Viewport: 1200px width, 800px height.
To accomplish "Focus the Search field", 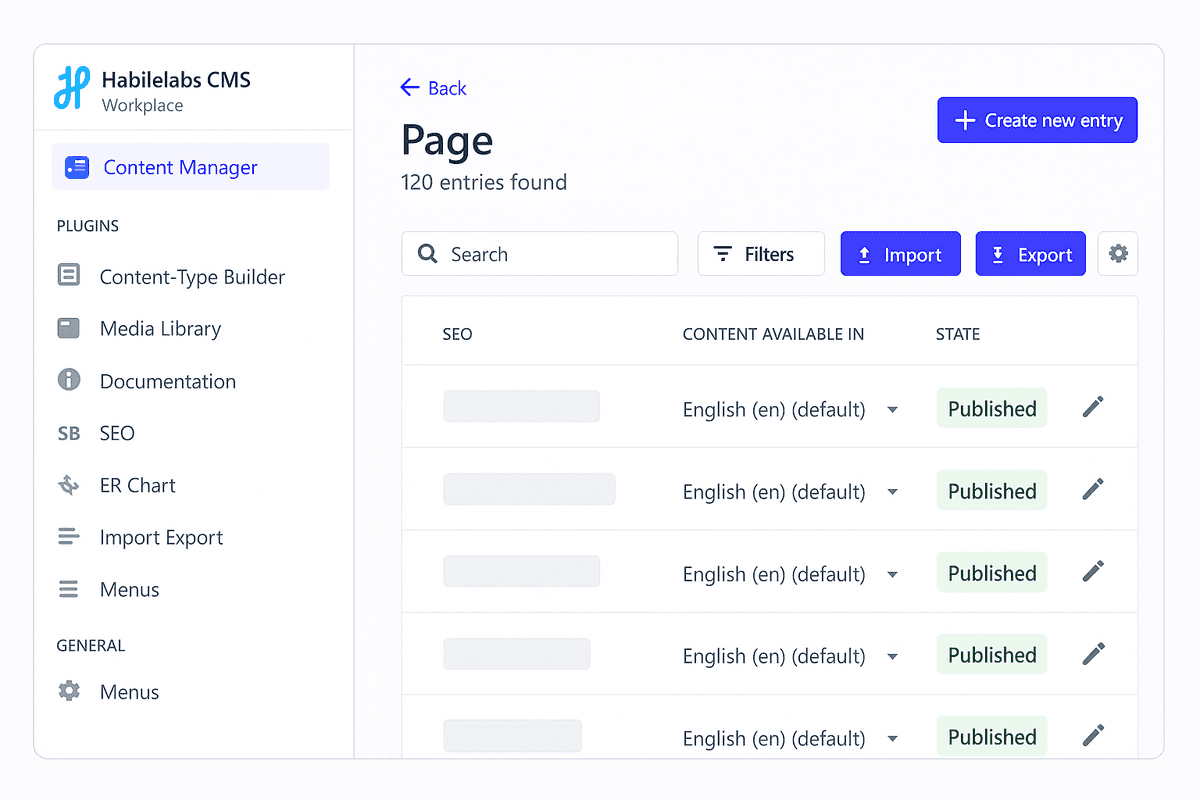I will pos(540,254).
